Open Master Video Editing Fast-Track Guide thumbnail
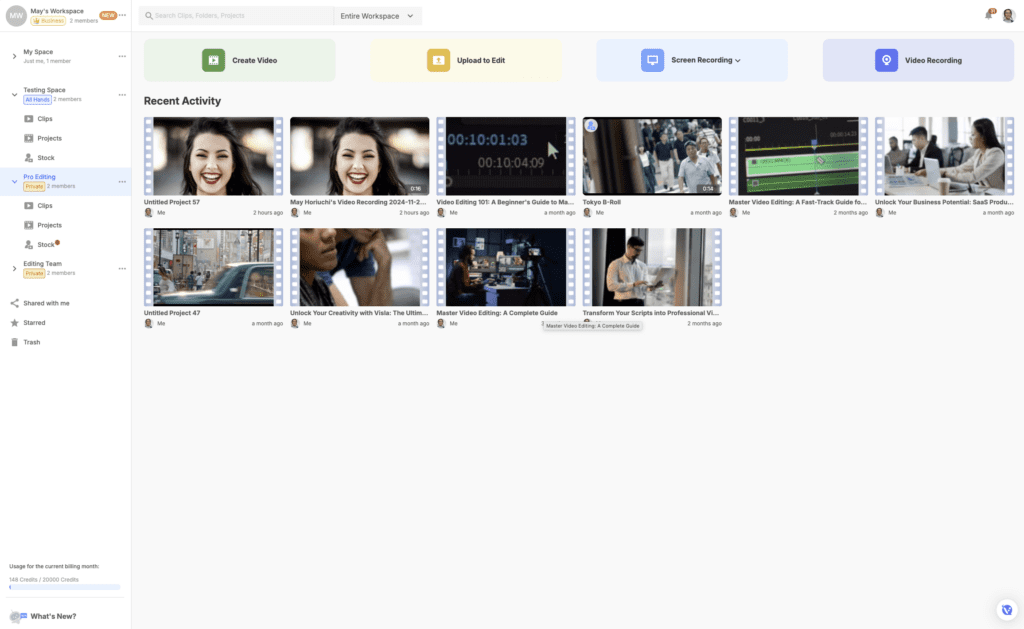Image resolution: width=1024 pixels, height=629 pixels. click(x=799, y=156)
